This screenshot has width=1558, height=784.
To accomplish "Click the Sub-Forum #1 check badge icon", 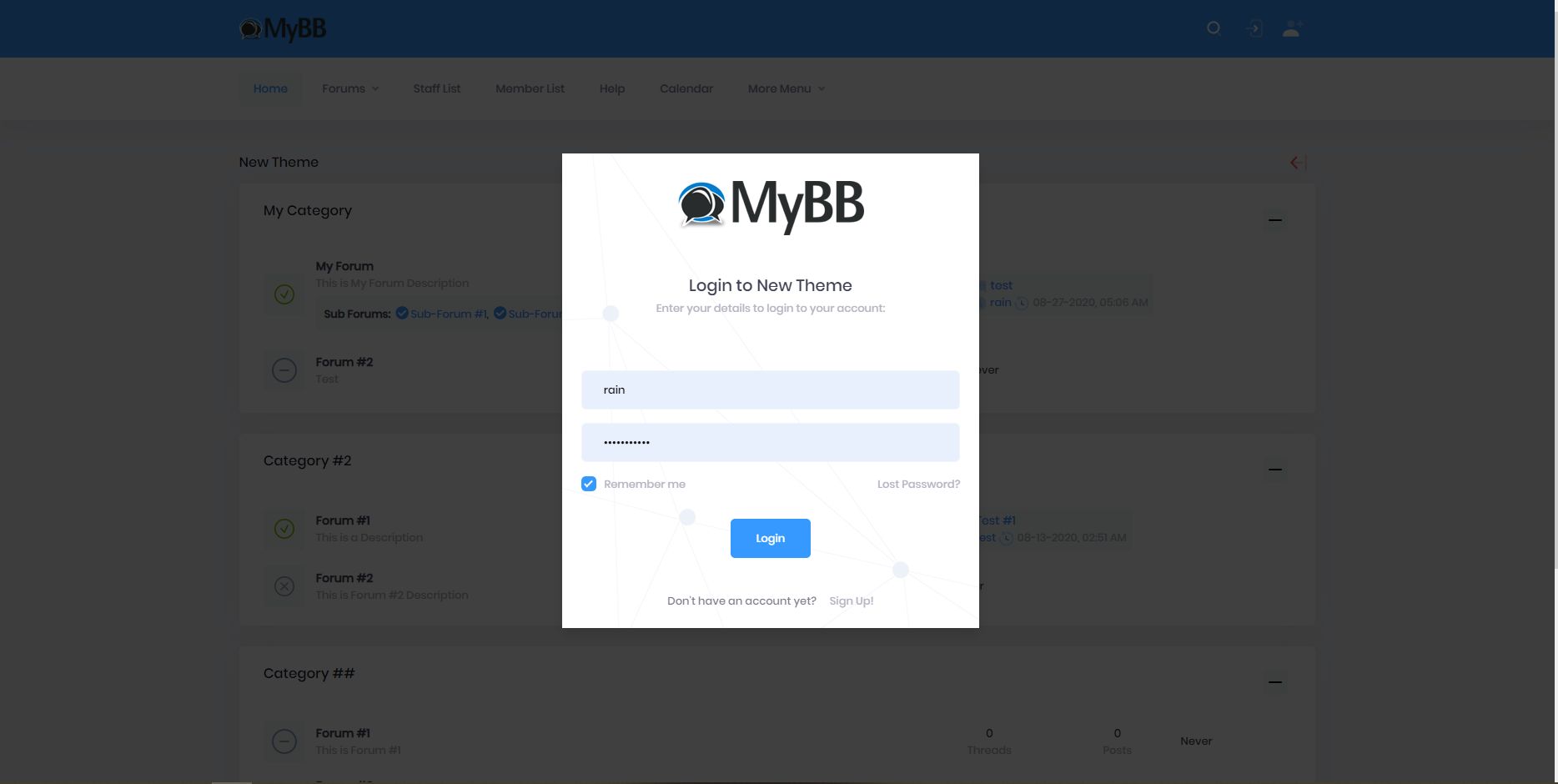I will 402,313.
